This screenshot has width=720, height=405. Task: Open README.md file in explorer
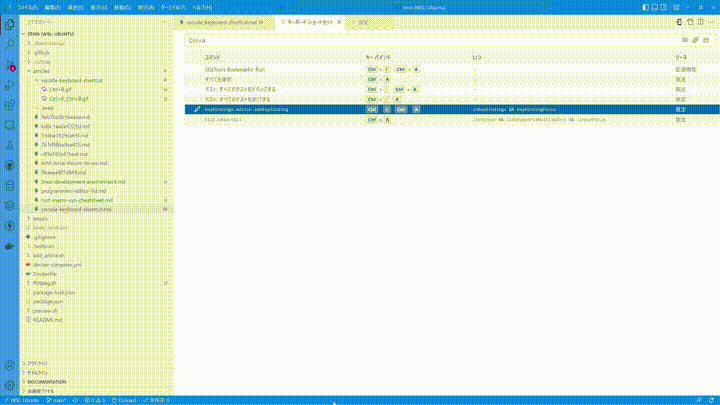[47, 320]
